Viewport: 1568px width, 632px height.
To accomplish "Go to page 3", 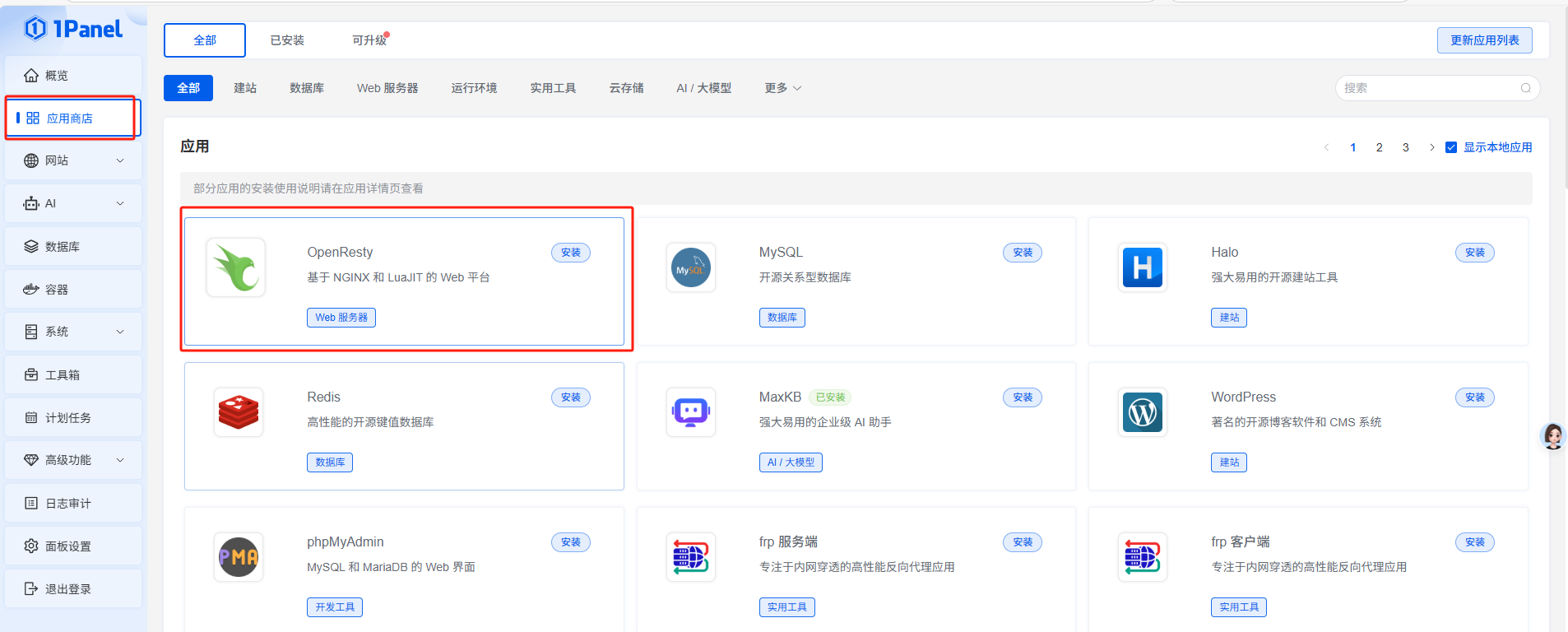I will pyautogui.click(x=1406, y=147).
